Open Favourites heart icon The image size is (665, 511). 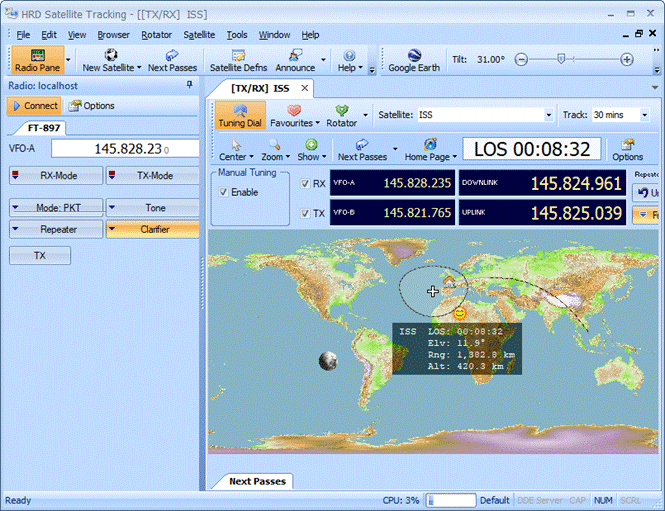coord(294,115)
